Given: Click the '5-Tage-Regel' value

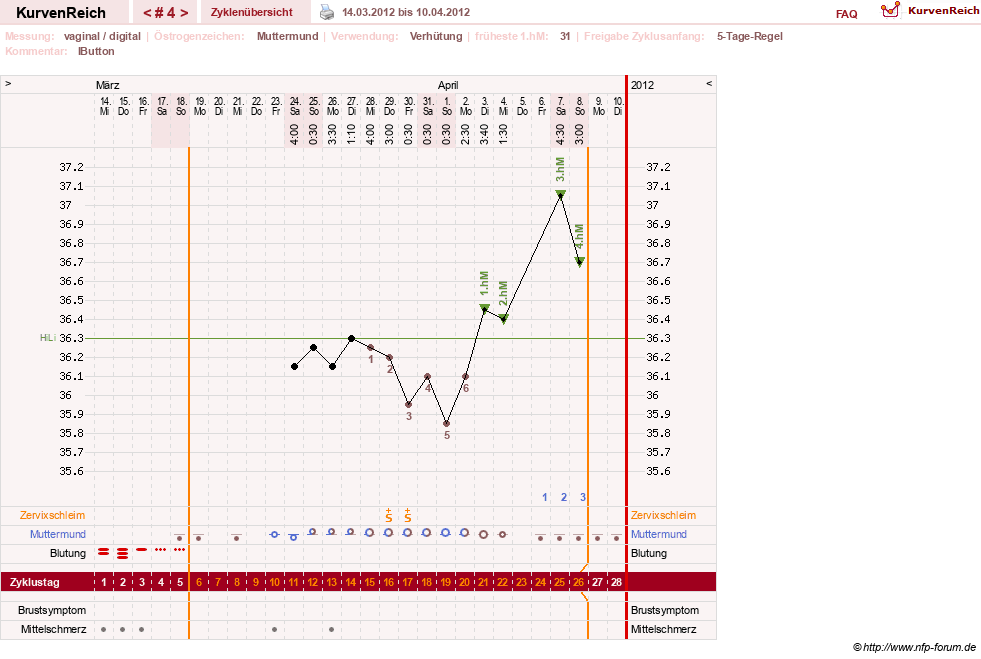Looking at the screenshot, I should (750, 36).
